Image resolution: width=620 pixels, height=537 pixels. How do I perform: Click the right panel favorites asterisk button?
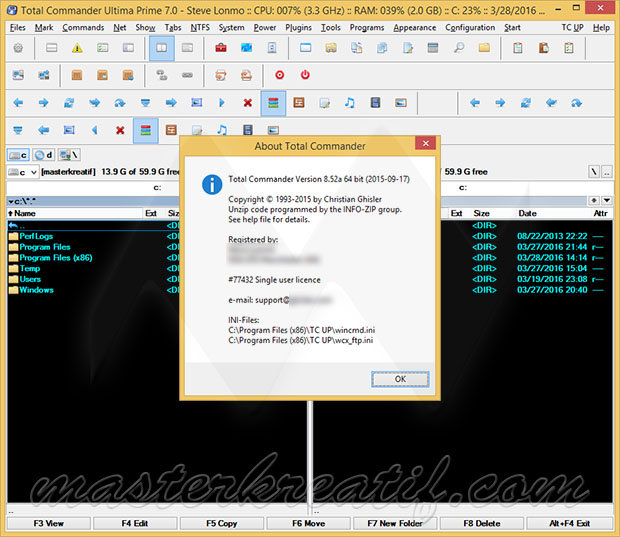pyautogui.click(x=594, y=200)
